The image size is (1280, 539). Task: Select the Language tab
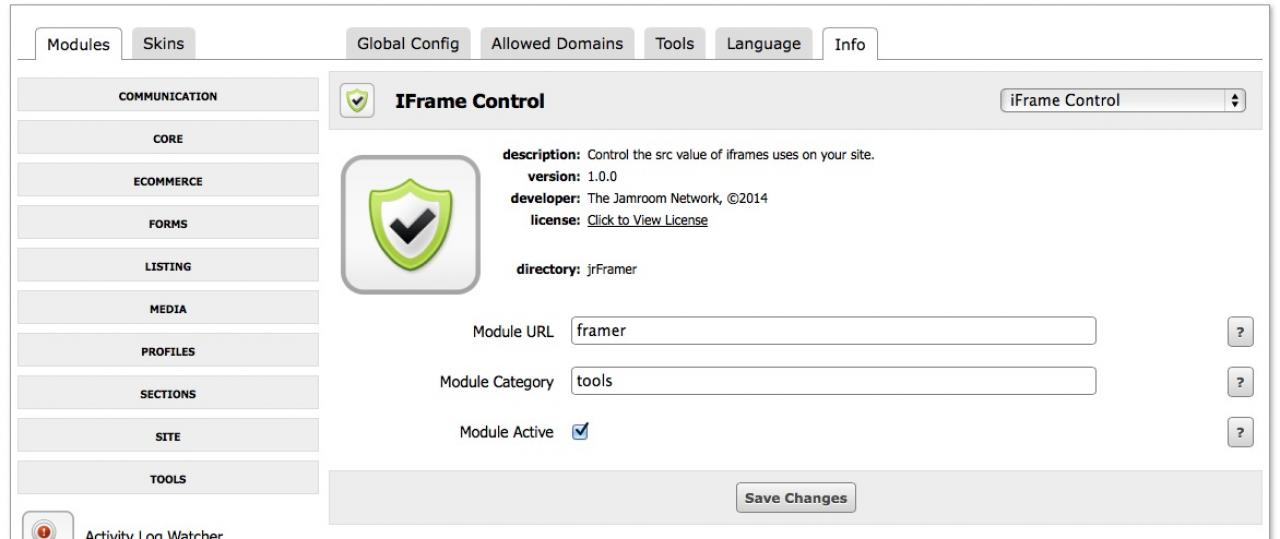(x=763, y=43)
